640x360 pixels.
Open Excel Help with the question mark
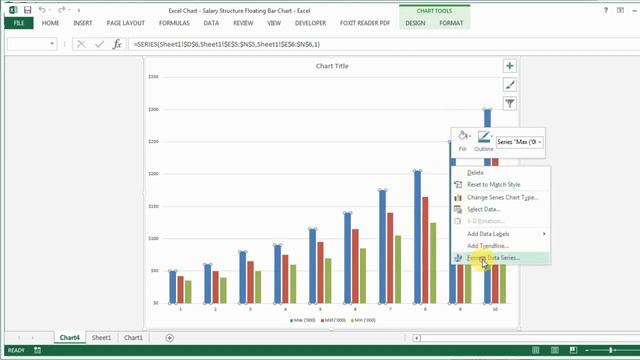click(x=606, y=10)
